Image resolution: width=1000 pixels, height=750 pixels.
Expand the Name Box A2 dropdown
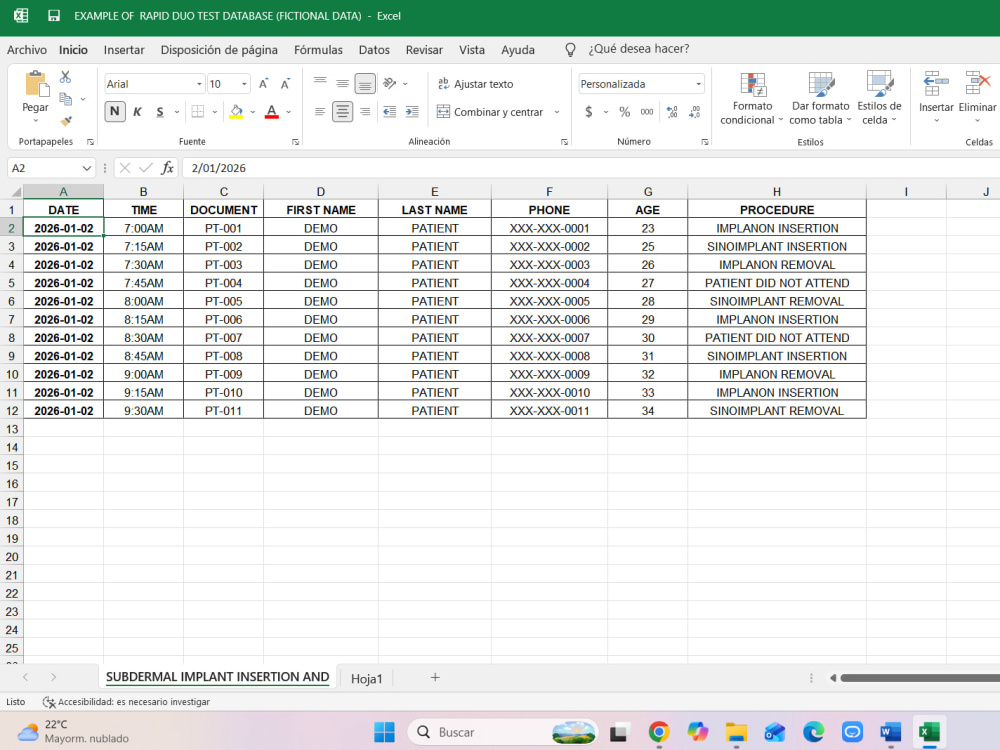[87, 168]
